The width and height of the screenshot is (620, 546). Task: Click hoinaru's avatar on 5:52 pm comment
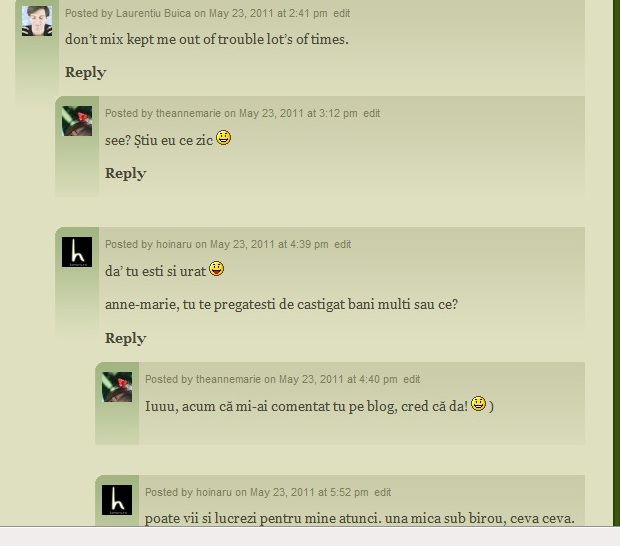tap(117, 500)
